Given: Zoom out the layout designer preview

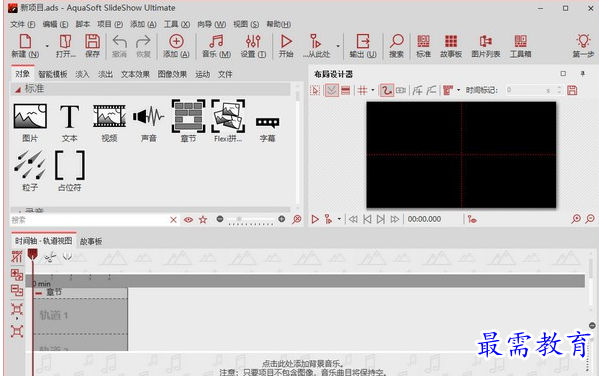Looking at the screenshot, I should [x=590, y=219].
